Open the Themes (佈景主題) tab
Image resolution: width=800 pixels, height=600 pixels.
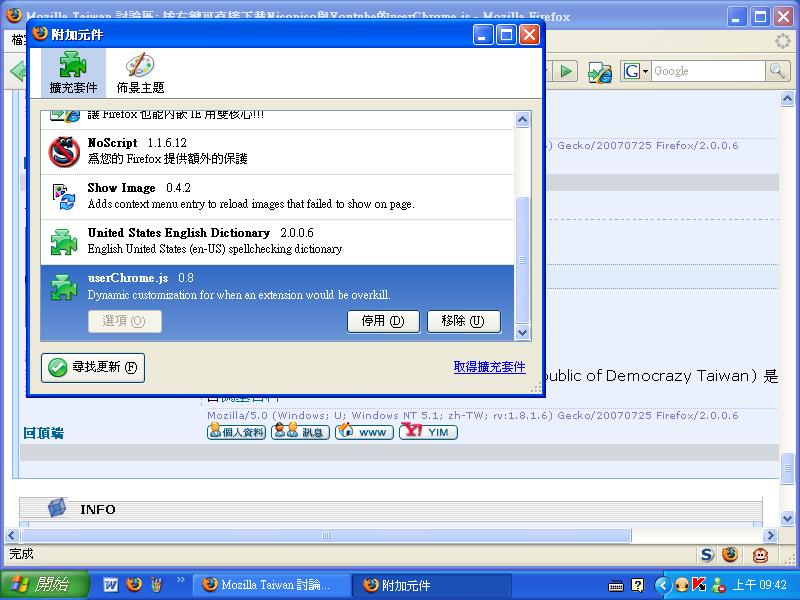point(140,73)
